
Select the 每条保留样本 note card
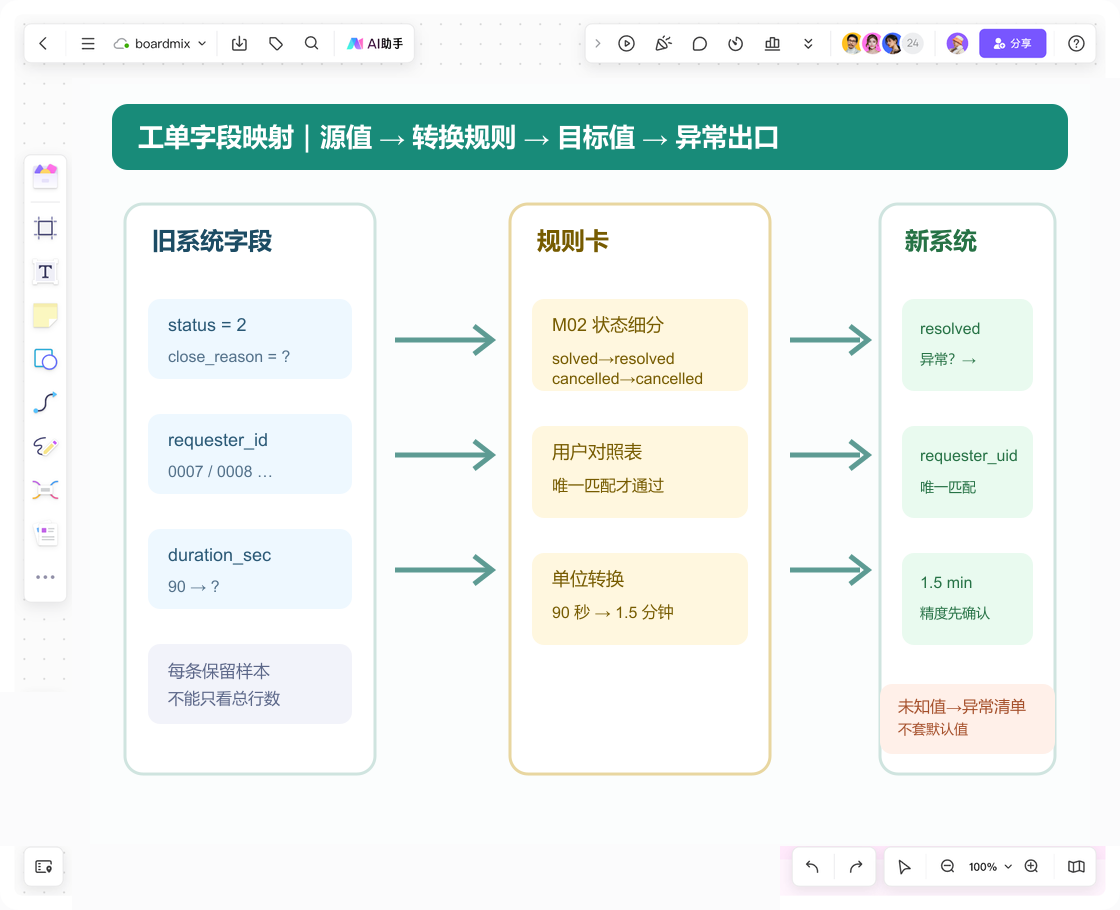pos(250,684)
